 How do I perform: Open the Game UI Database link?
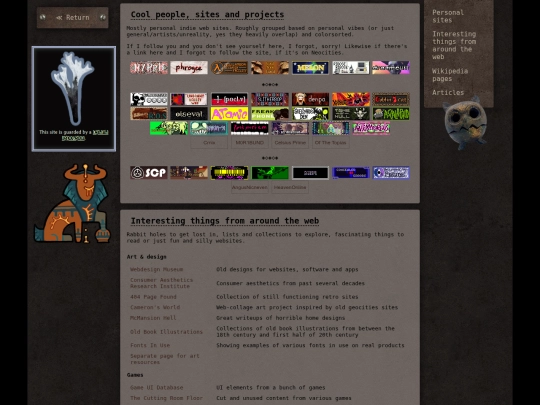(157, 387)
